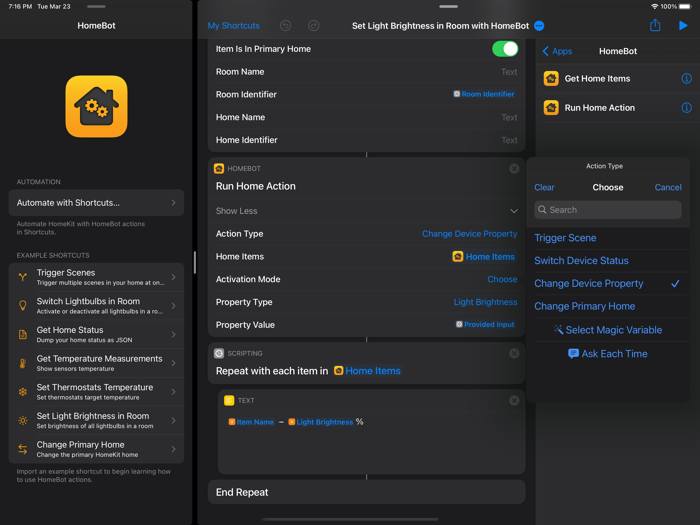Image resolution: width=700 pixels, height=525 pixels.
Task: Tap the Get Home Status document icon
Action: (x=23, y=334)
